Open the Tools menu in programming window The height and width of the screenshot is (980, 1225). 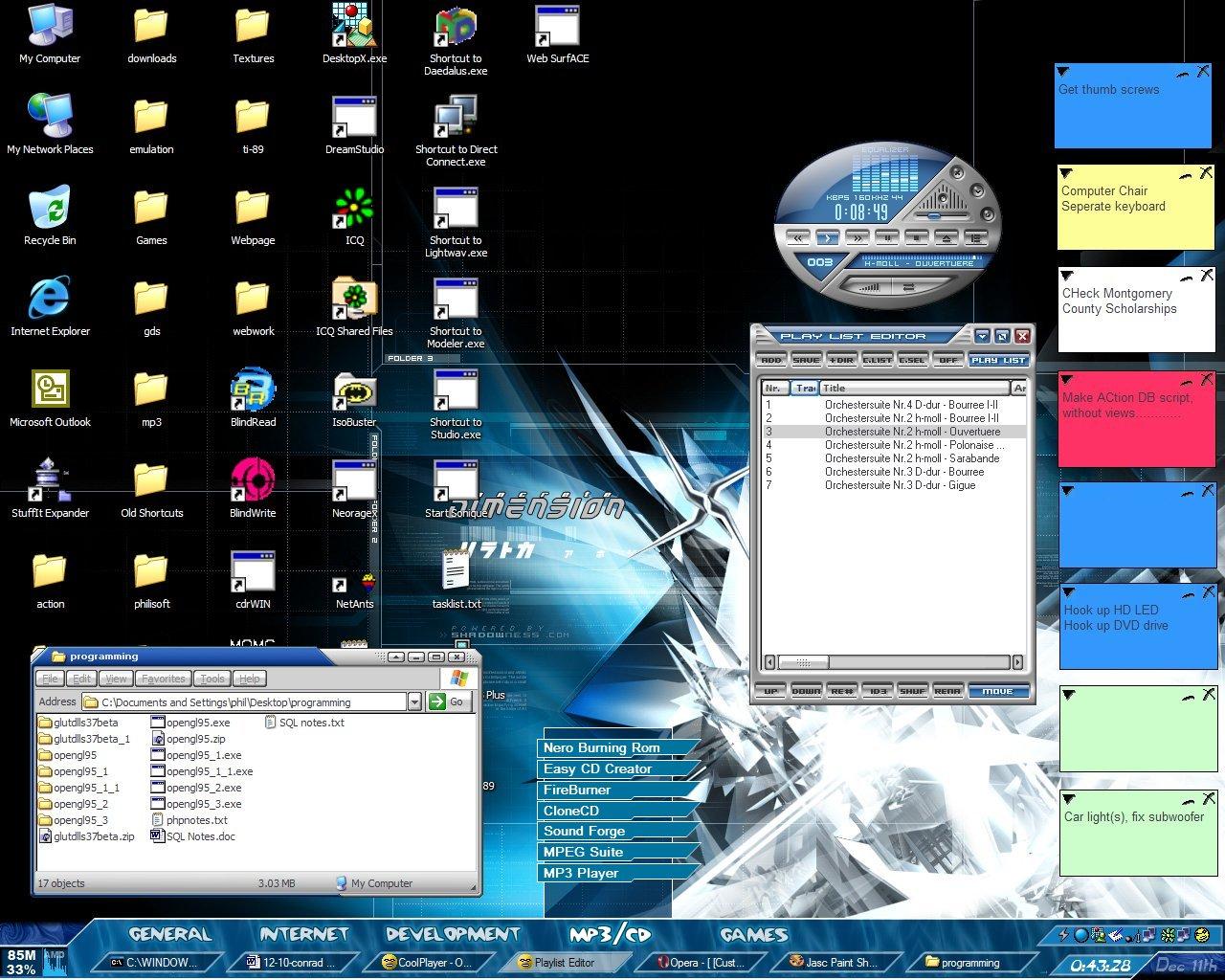coord(212,679)
